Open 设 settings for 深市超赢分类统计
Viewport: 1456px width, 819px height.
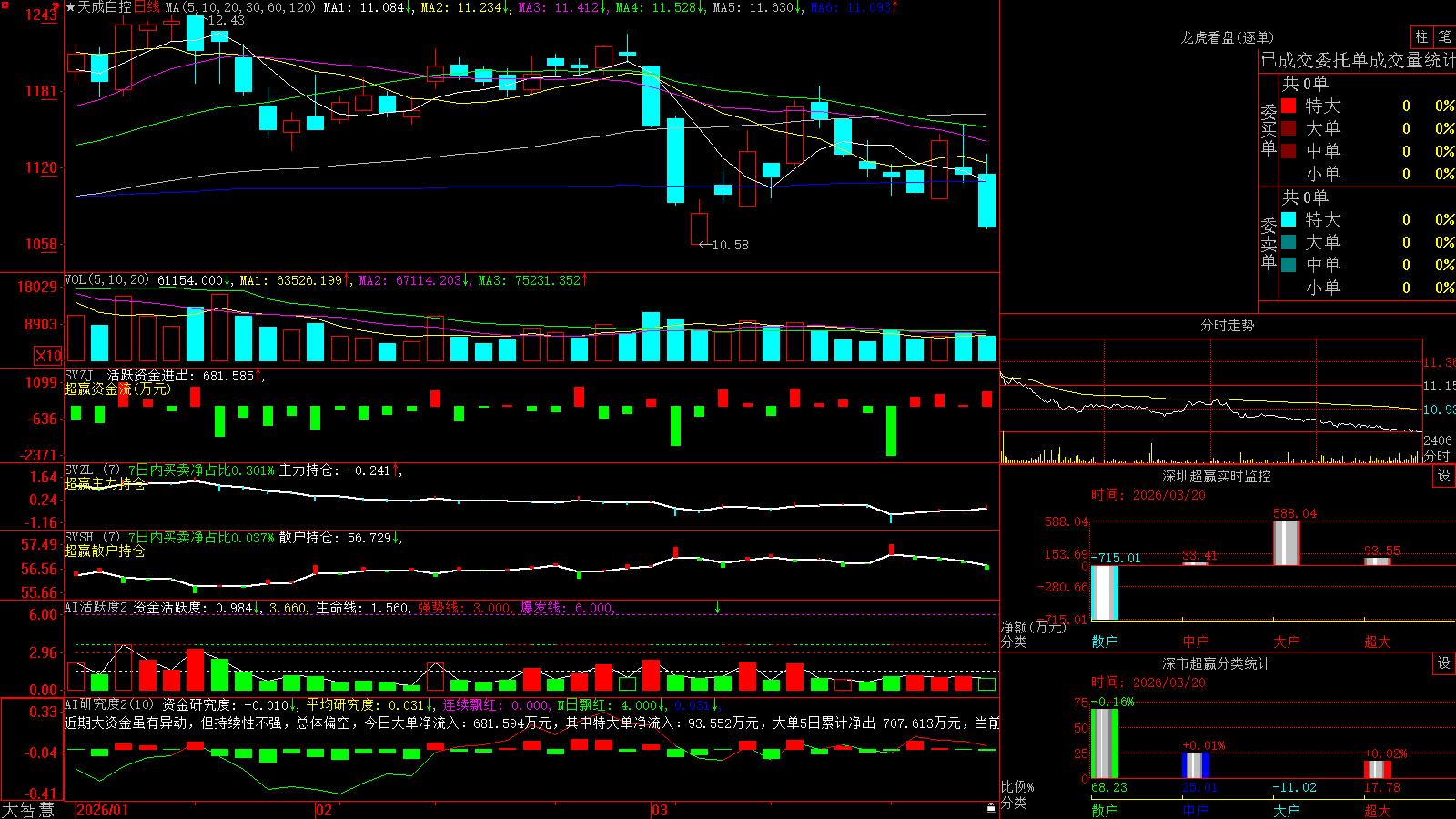coord(1444,663)
